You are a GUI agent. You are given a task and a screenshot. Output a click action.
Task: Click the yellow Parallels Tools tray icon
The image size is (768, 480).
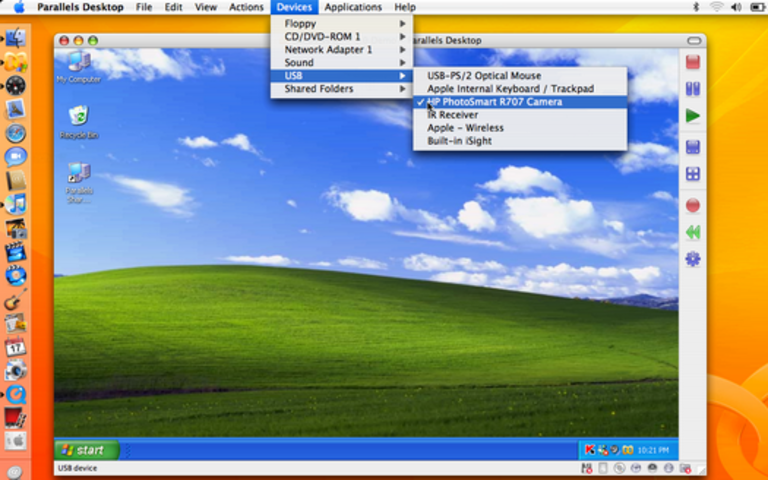coord(628,450)
